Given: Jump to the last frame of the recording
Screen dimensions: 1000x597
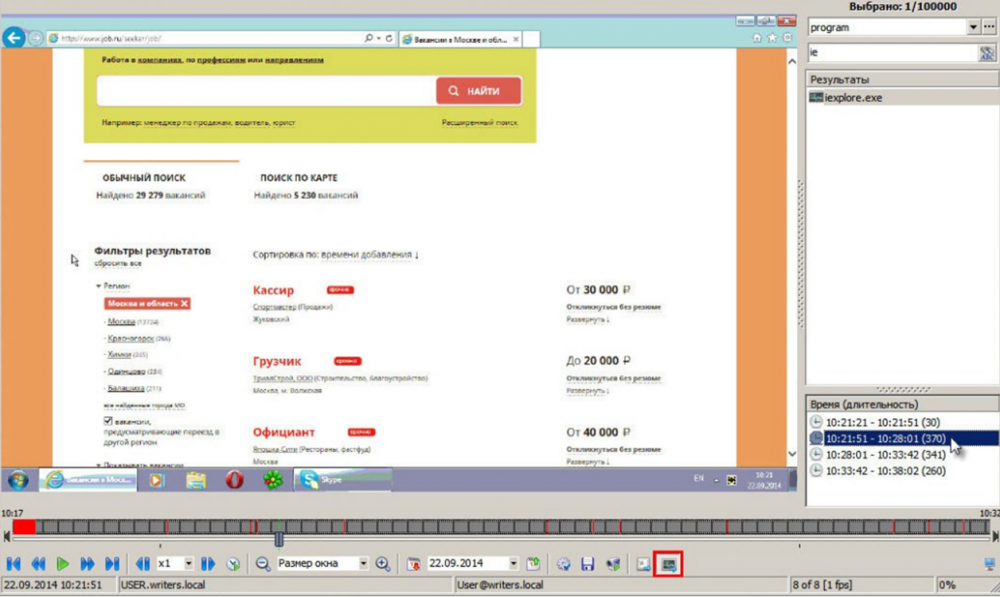Looking at the screenshot, I should click(112, 564).
